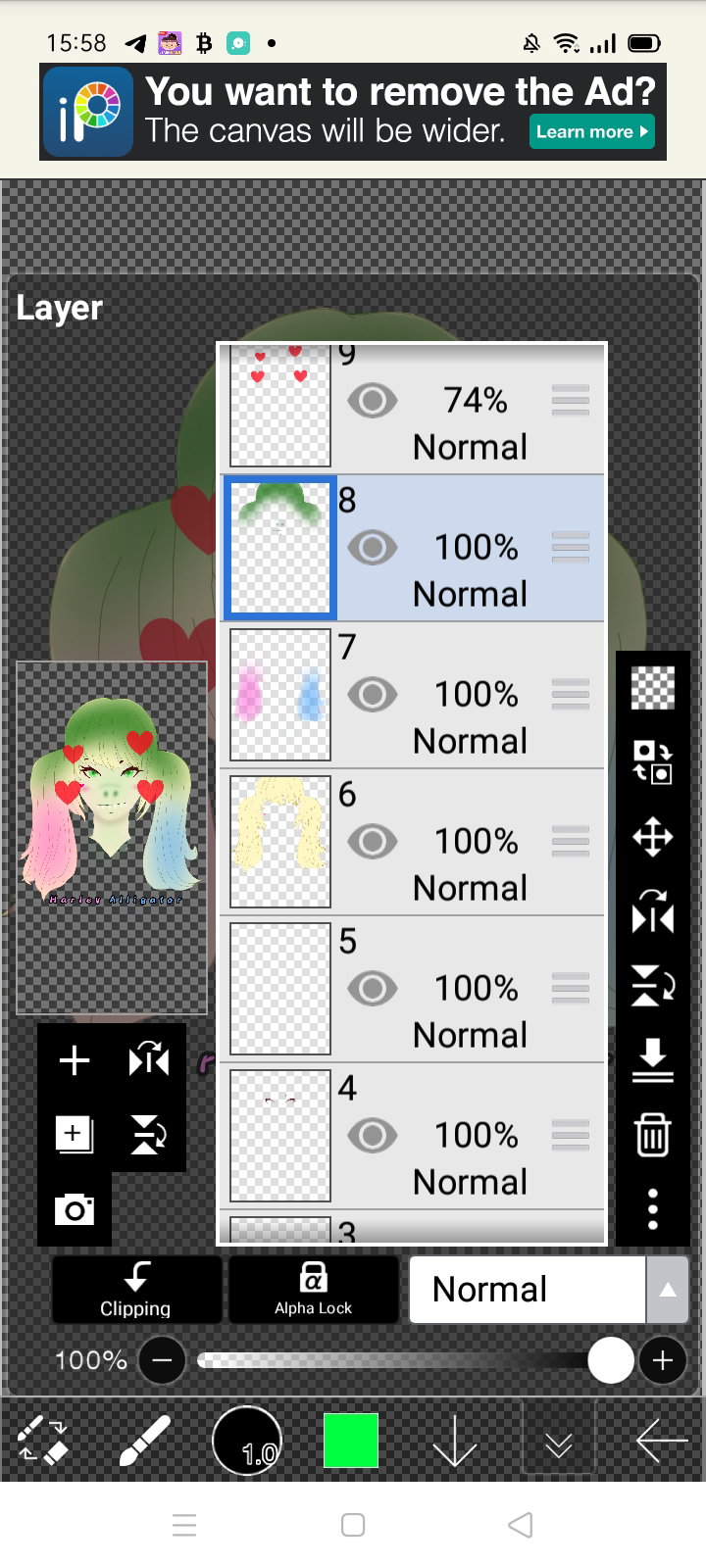The image size is (706, 1568).
Task: Open the green color swatch
Action: click(351, 1441)
